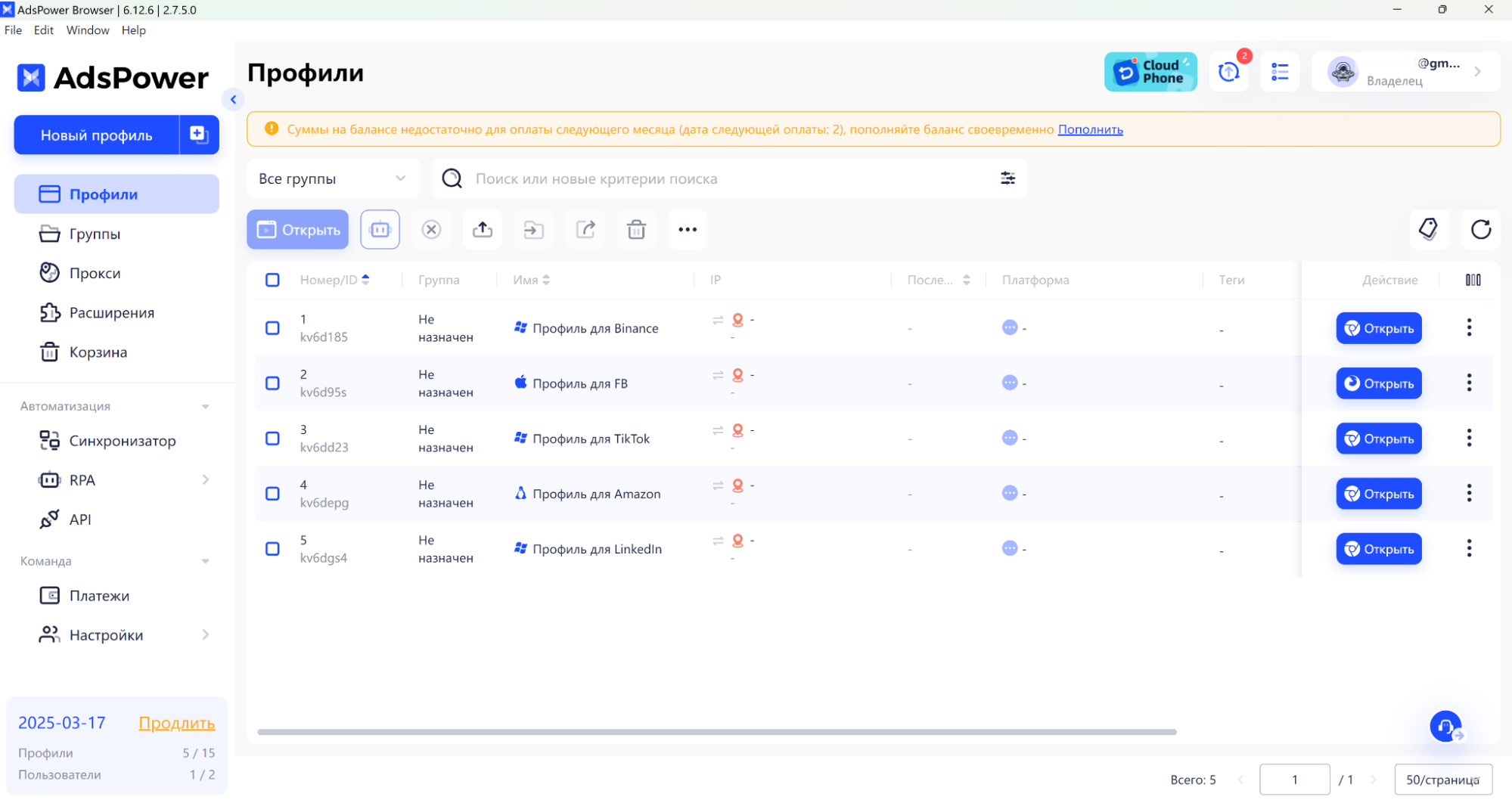The height and width of the screenshot is (800, 1512).
Task: Click the close profiles X toolbar icon
Action: pos(431,229)
